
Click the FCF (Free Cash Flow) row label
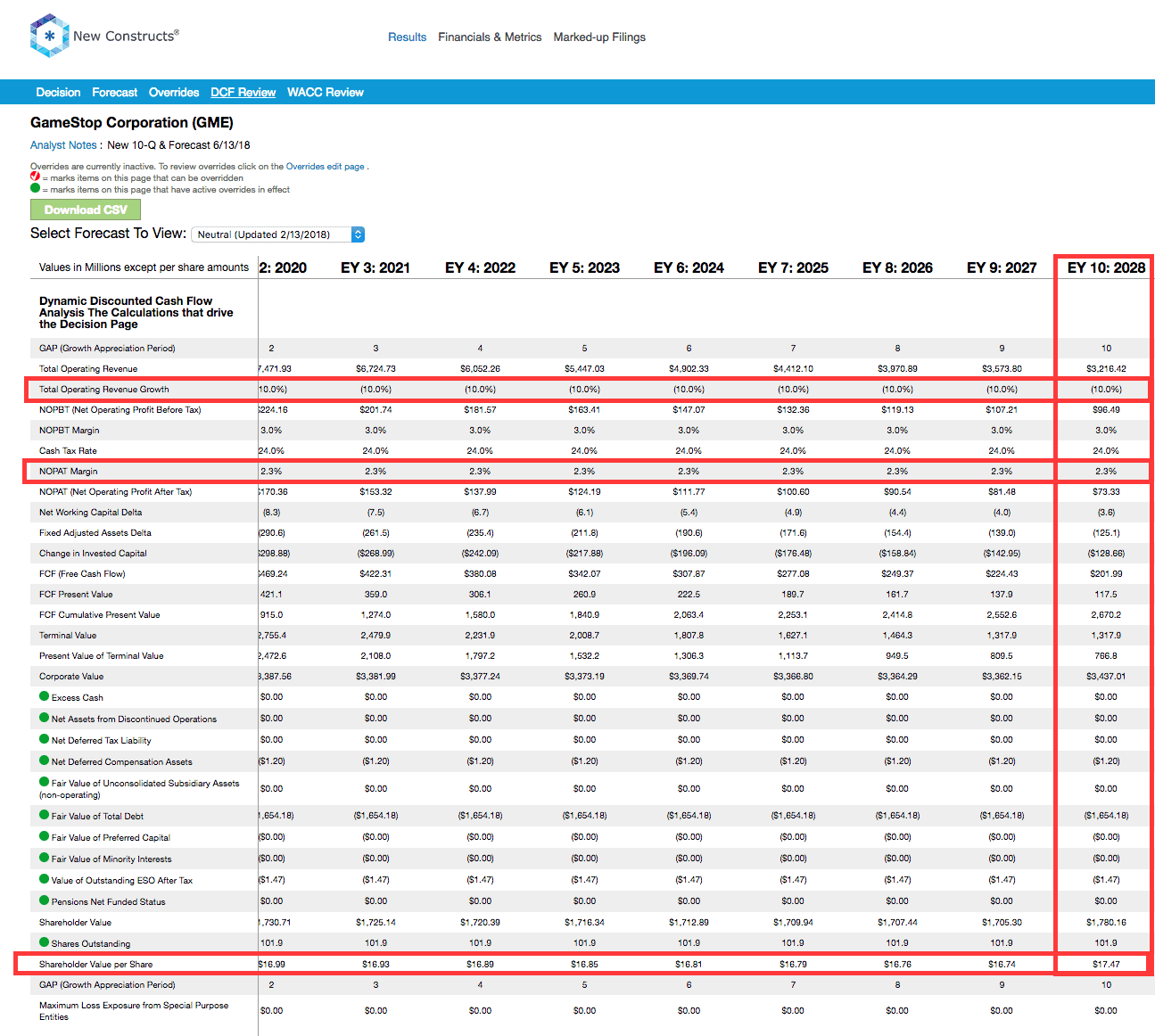tap(82, 574)
